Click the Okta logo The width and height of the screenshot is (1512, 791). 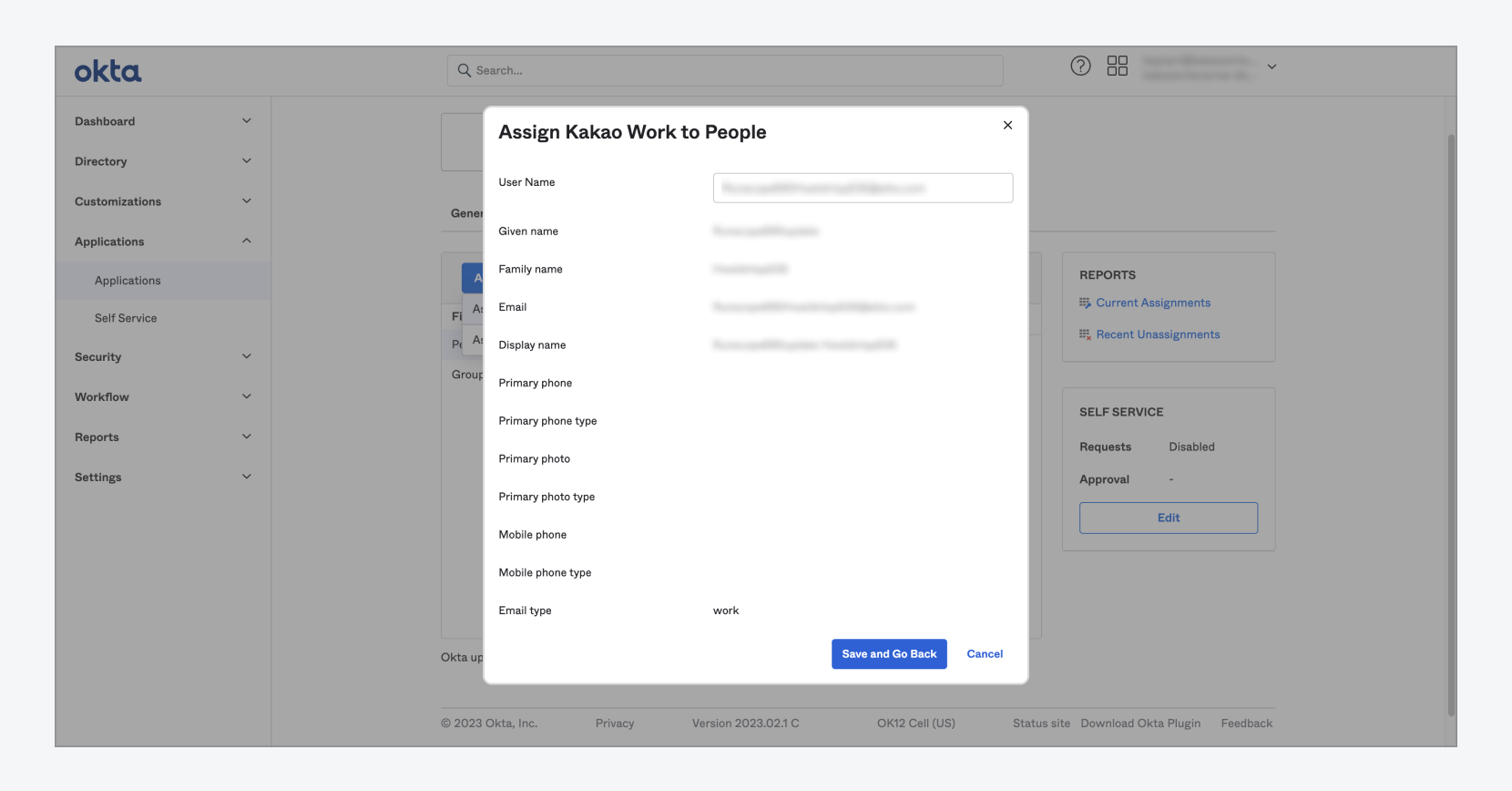107,71
